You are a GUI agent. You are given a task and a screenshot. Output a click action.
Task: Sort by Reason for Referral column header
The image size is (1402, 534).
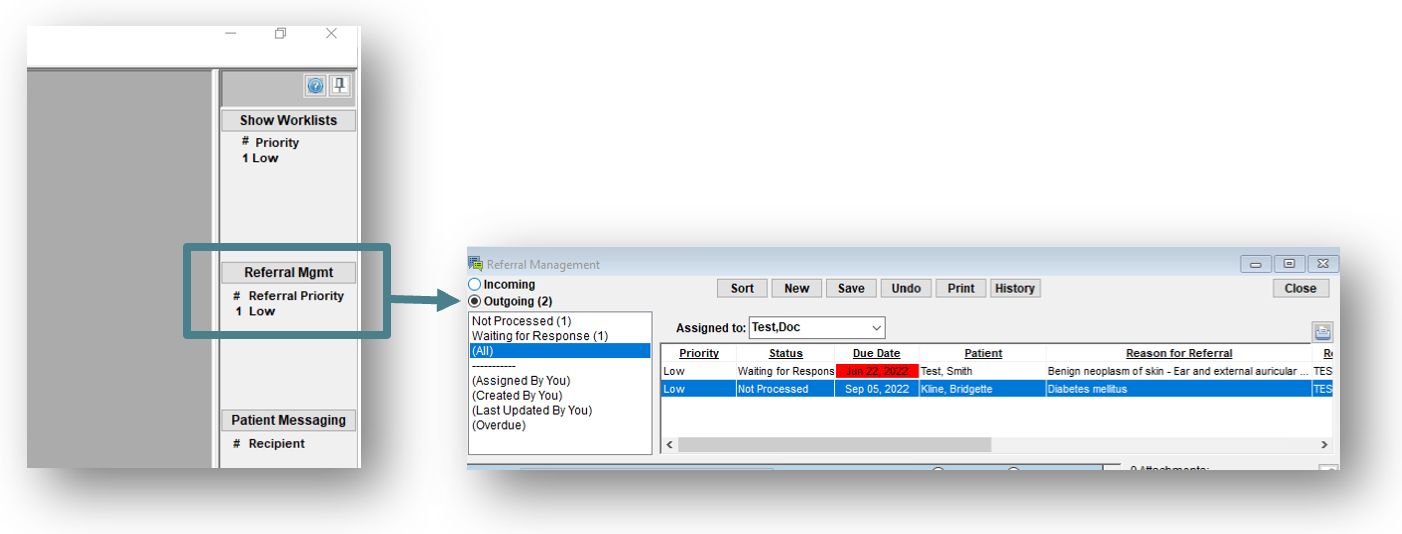[x=1179, y=353]
